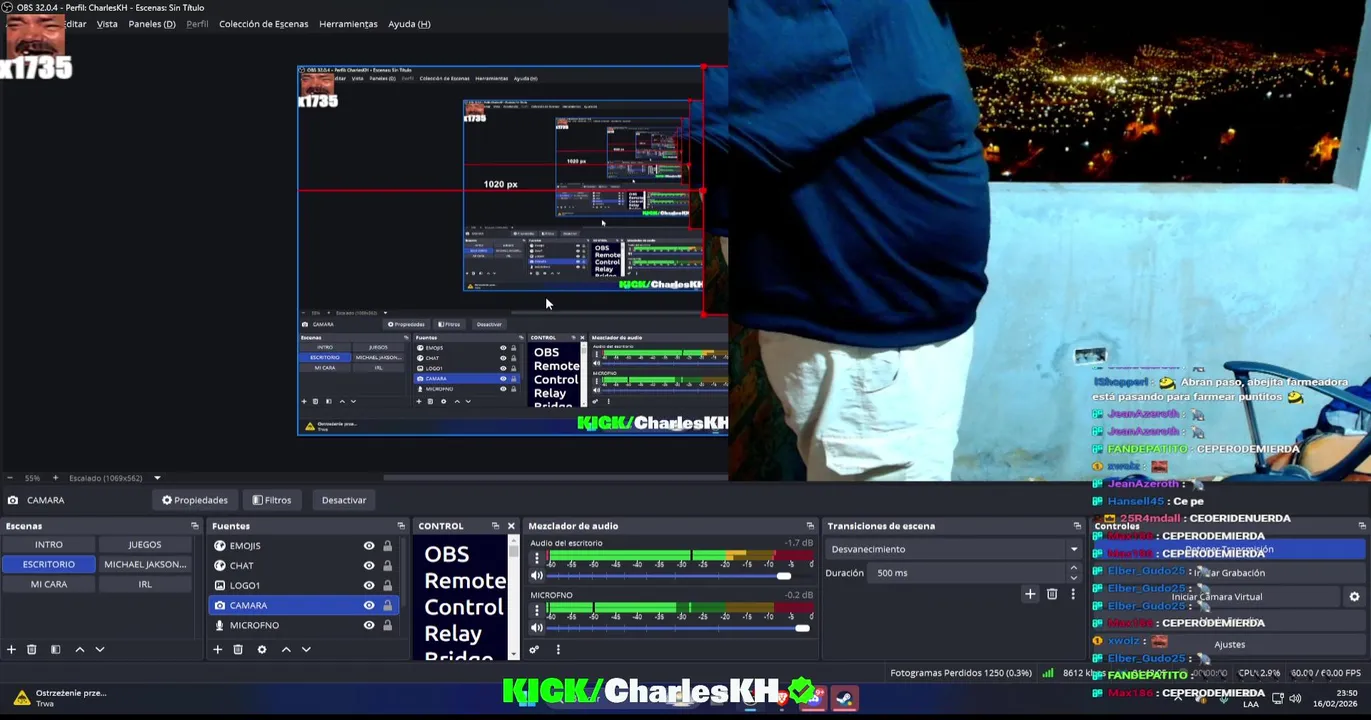Move scene up arrow in Escenas toolbar
The image size is (1371, 720).
point(80,650)
